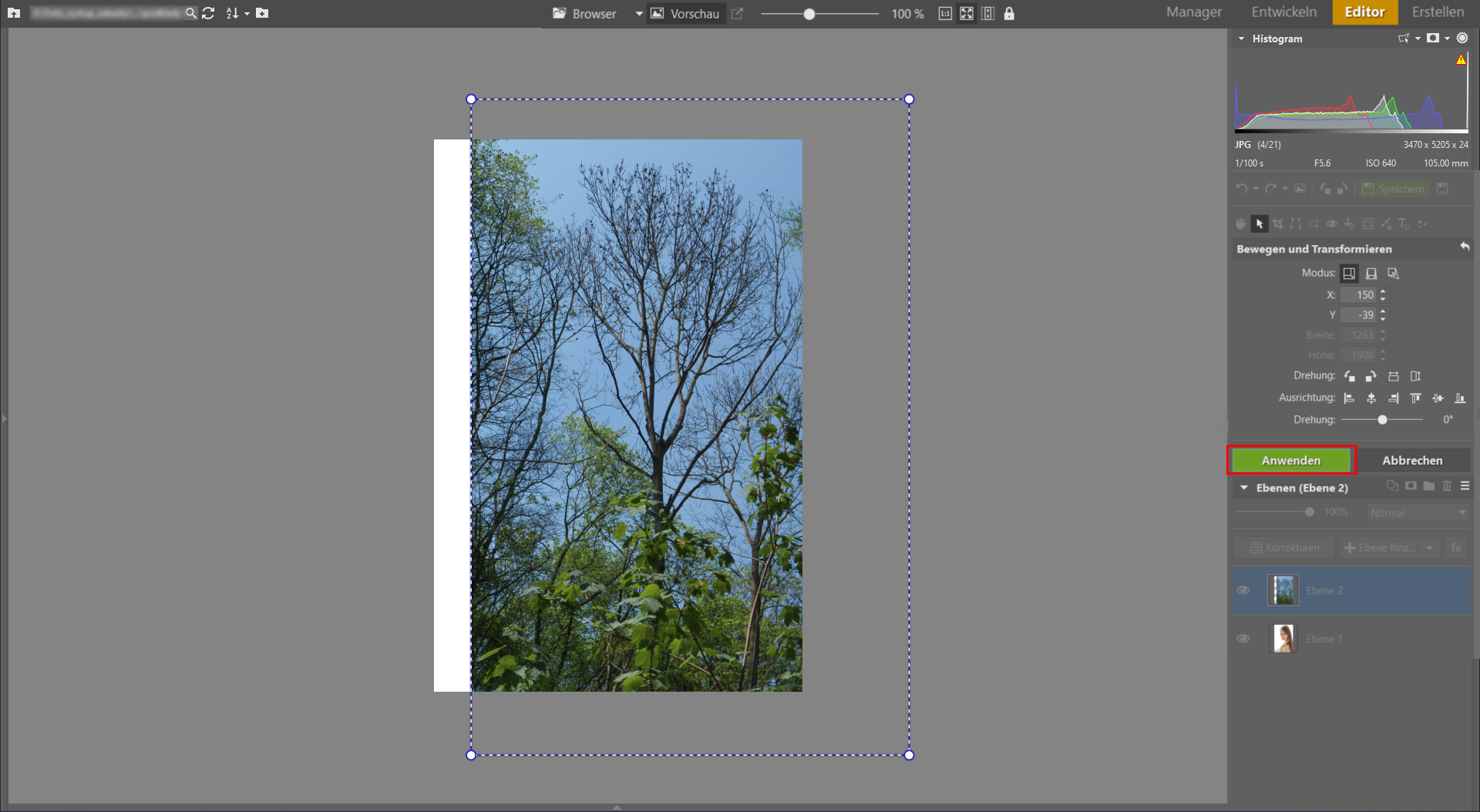1480x812 pixels.
Task: Toggle one-to-one zoom view
Action: pos(945,13)
